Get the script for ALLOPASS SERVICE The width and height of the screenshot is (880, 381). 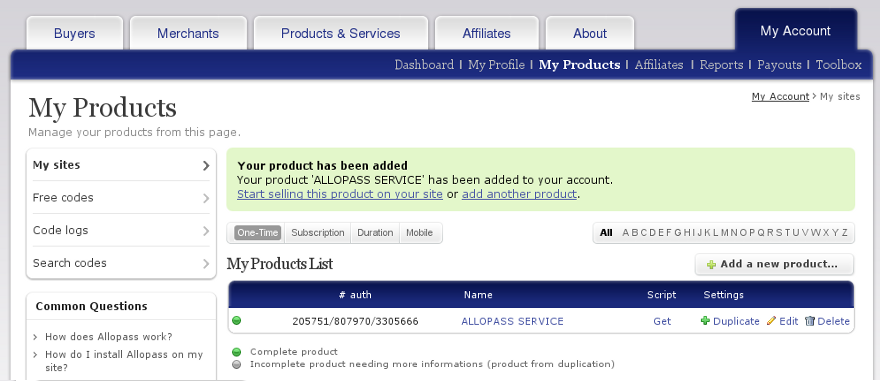662,322
